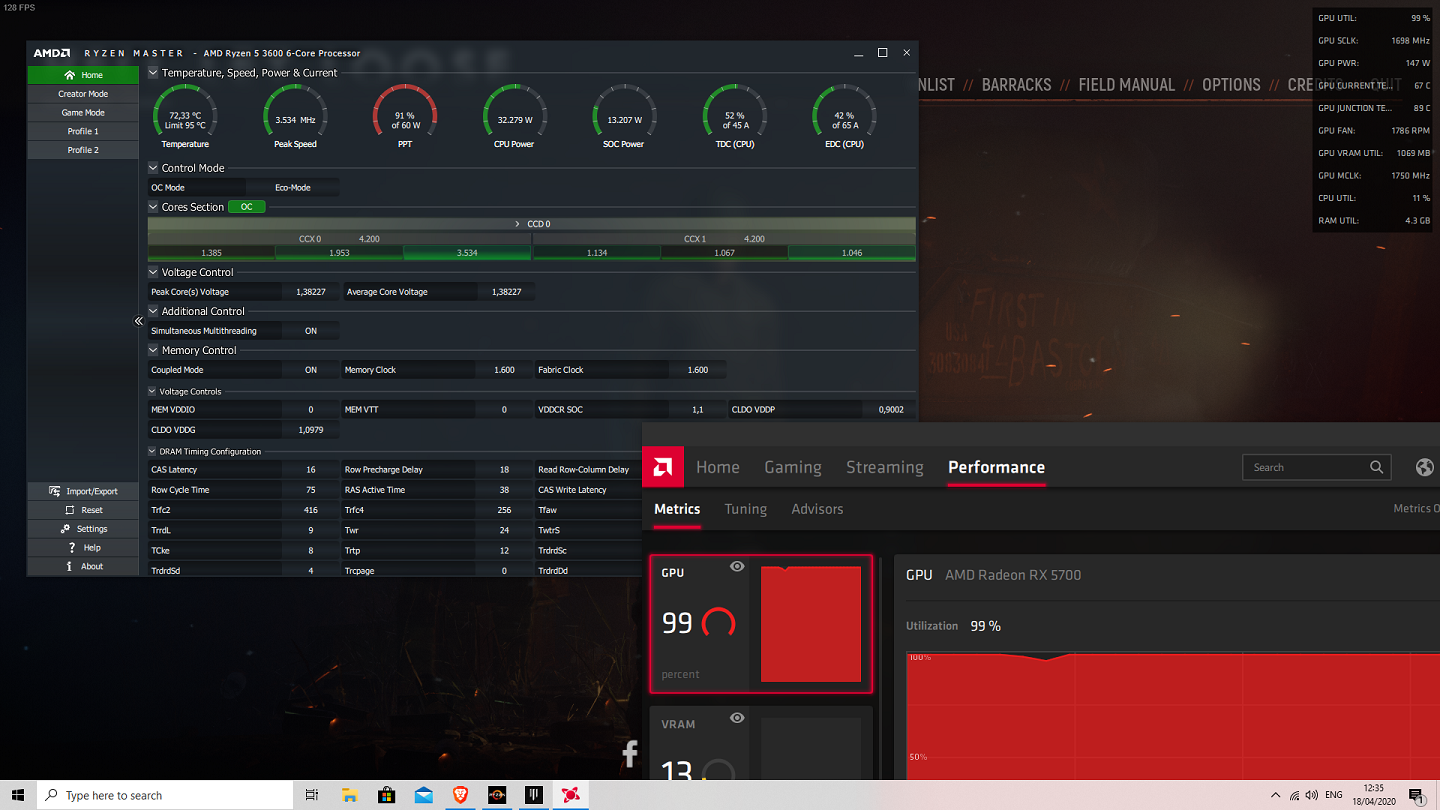Open Microsoft Store from the taskbar

click(386, 795)
